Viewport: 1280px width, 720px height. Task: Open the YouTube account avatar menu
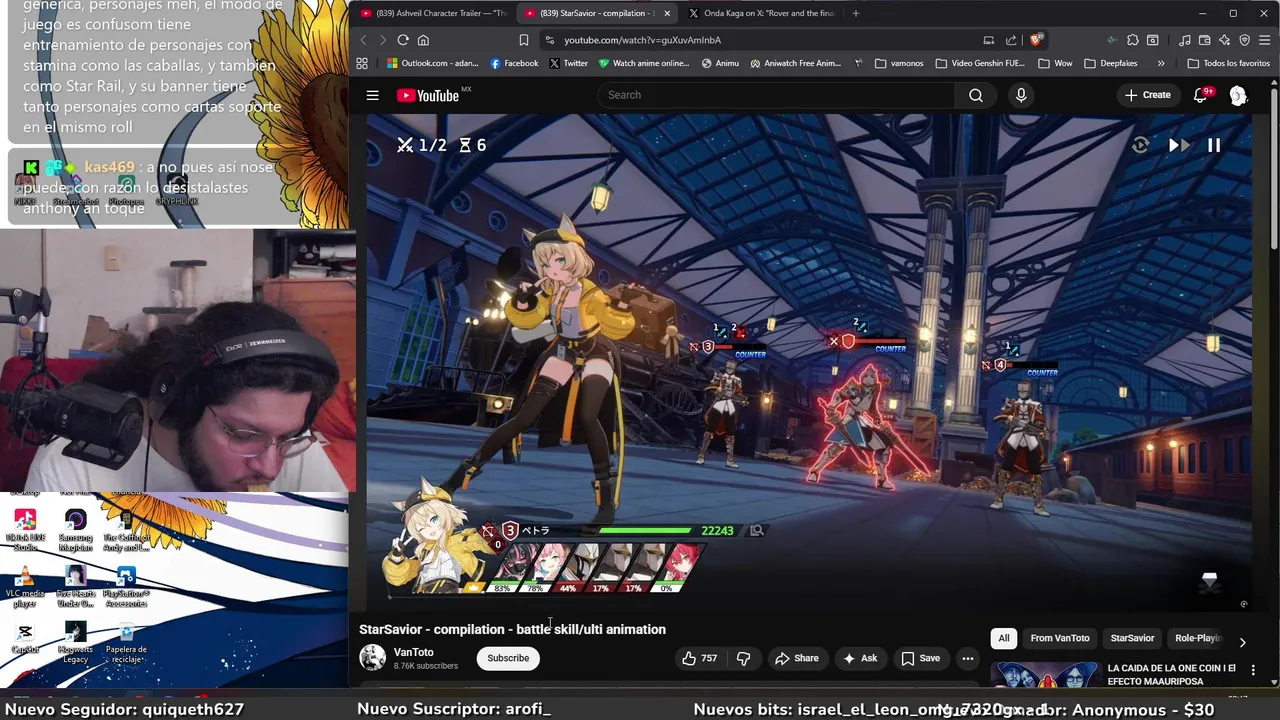(1238, 95)
